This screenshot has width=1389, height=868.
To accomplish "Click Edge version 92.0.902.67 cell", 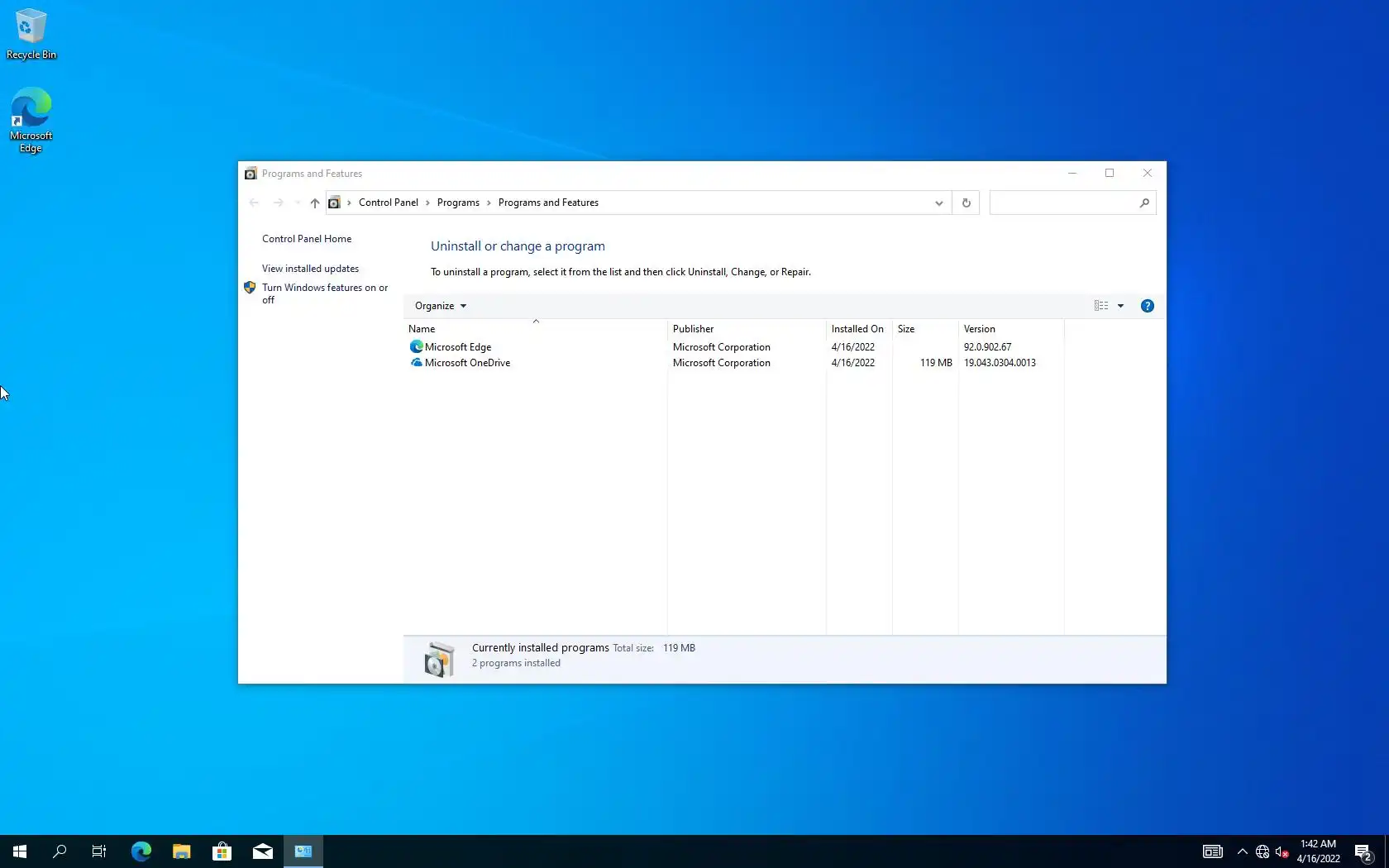I will tap(987, 347).
